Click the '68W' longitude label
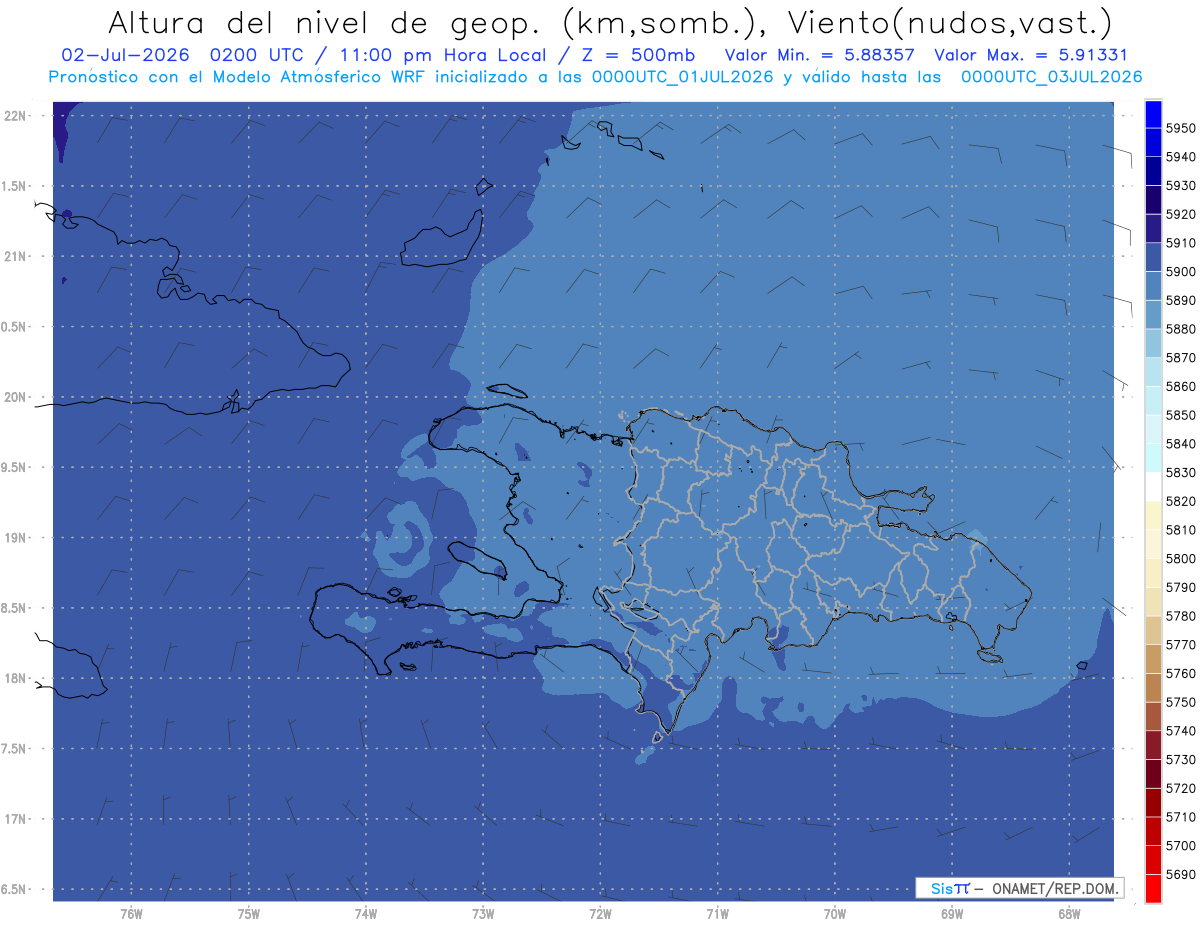The width and height of the screenshot is (1200, 927). (1069, 913)
